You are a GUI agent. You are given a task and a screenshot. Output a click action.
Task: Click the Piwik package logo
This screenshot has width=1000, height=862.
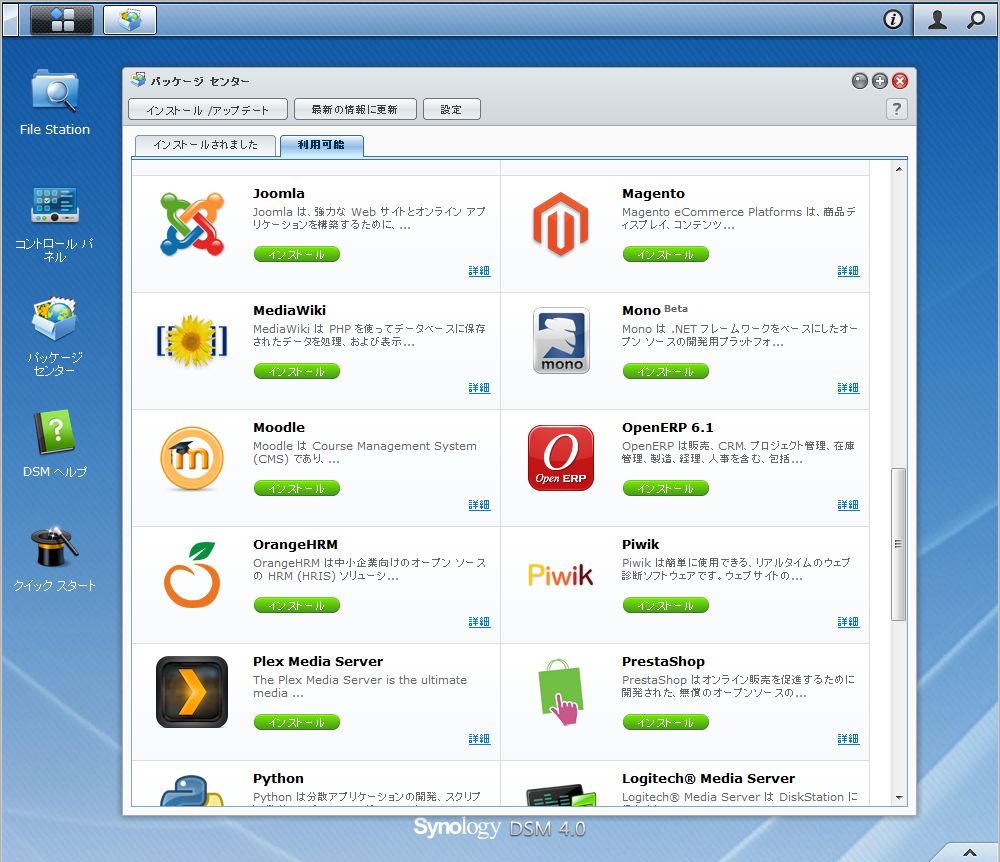[x=561, y=574]
